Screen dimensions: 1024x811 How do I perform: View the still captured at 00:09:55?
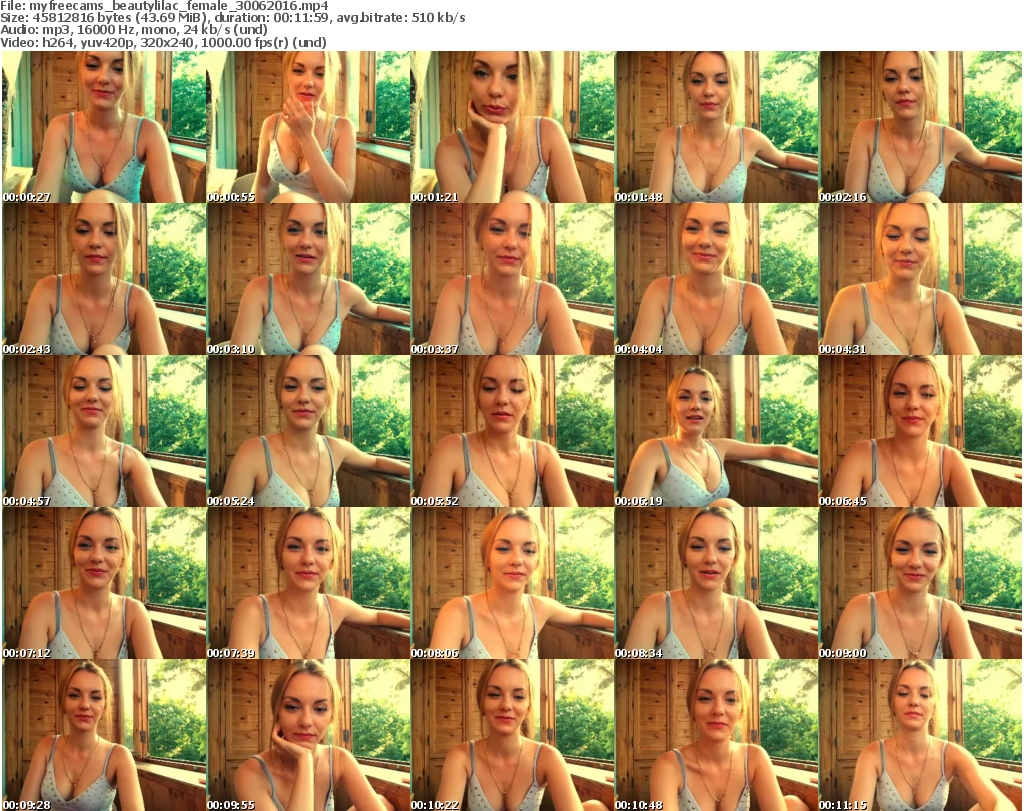(308, 735)
